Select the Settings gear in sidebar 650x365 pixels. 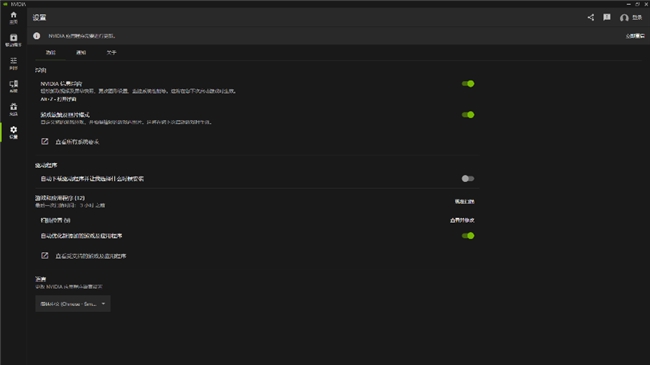coord(13,132)
